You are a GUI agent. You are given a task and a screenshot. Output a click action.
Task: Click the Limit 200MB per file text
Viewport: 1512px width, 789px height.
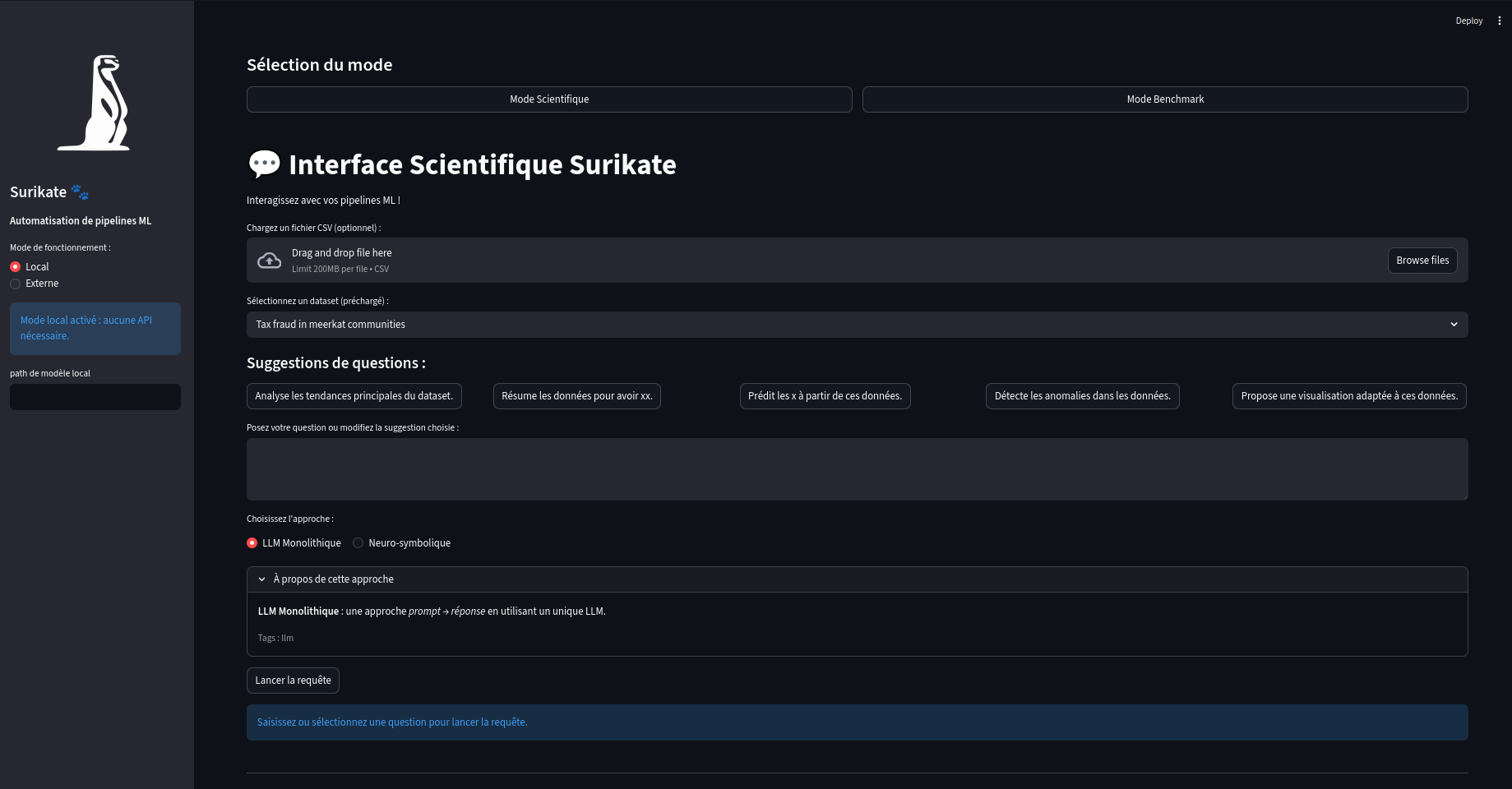pos(340,269)
